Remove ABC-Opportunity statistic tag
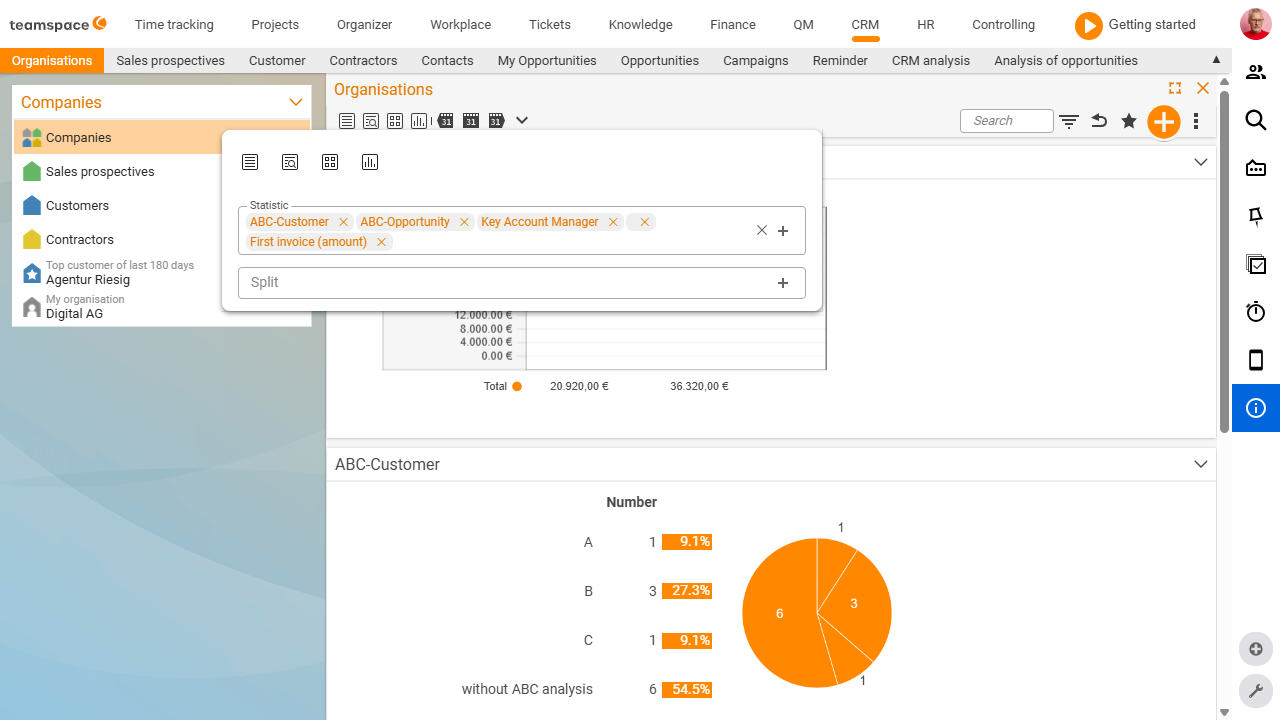This screenshot has height=720, width=1280. [x=464, y=222]
